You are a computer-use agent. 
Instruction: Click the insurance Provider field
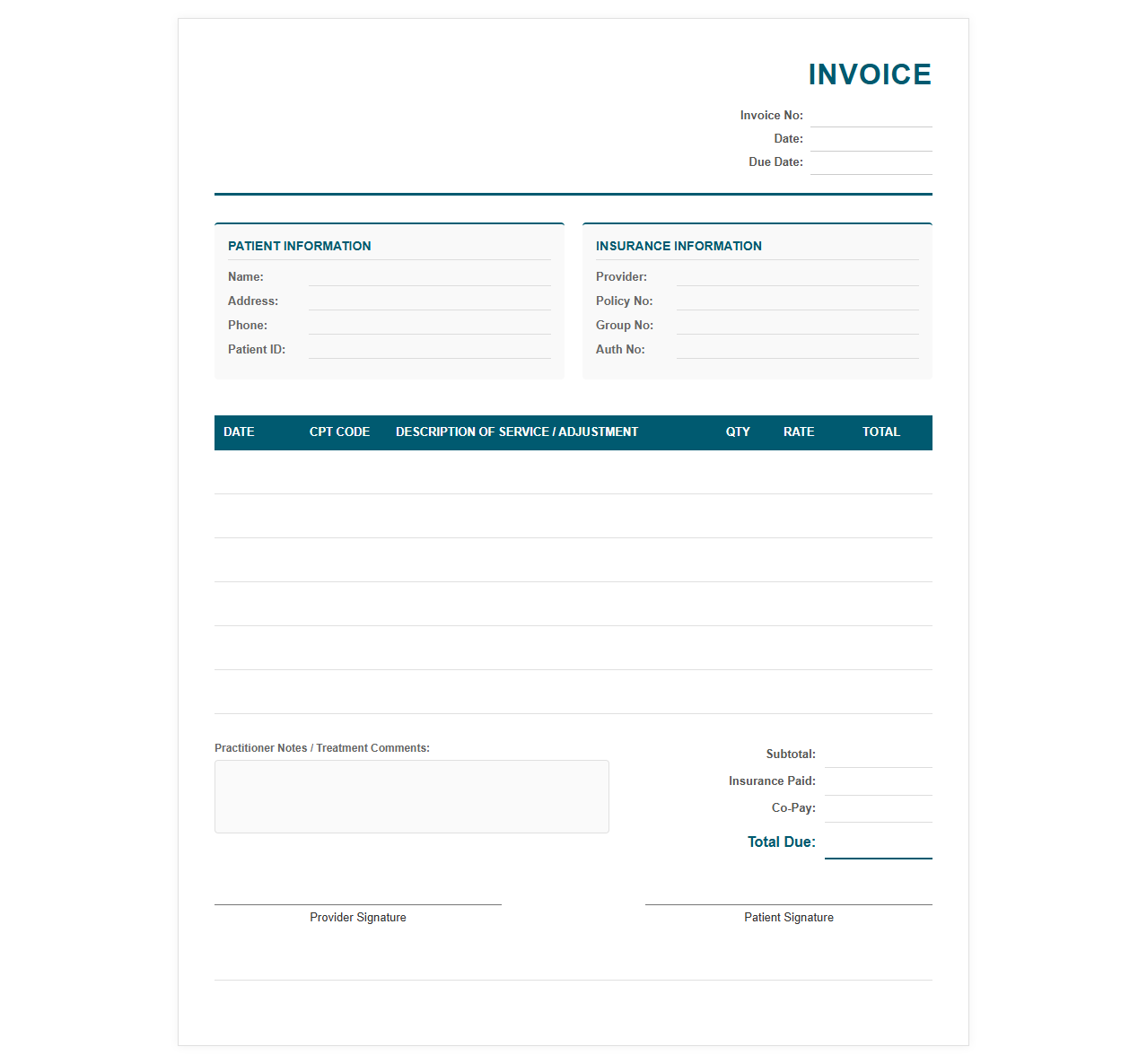797,277
